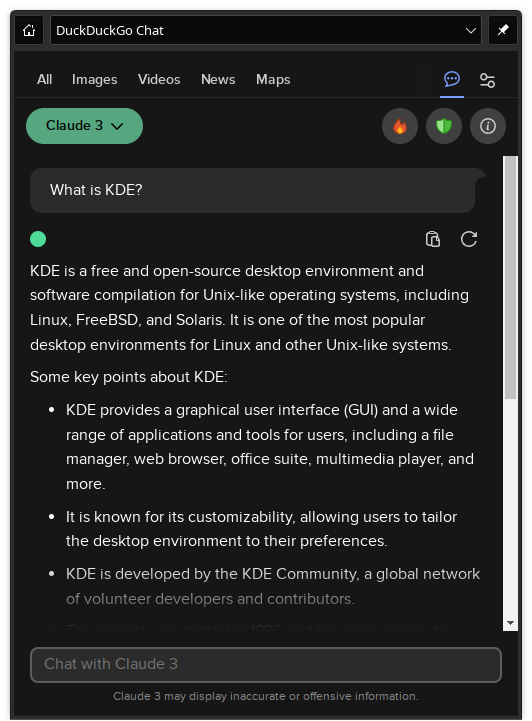Viewport: 532px width, 721px height.
Task: Switch to the All tab
Action: pos(44,80)
